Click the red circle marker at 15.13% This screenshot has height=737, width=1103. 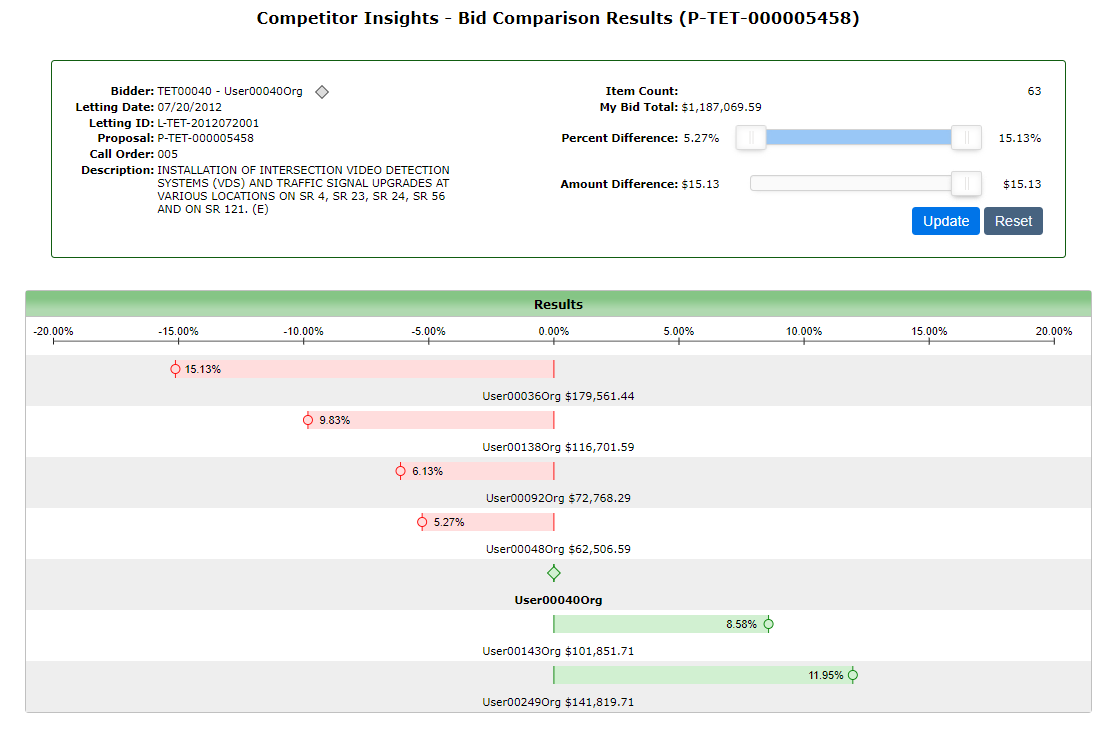click(x=176, y=369)
